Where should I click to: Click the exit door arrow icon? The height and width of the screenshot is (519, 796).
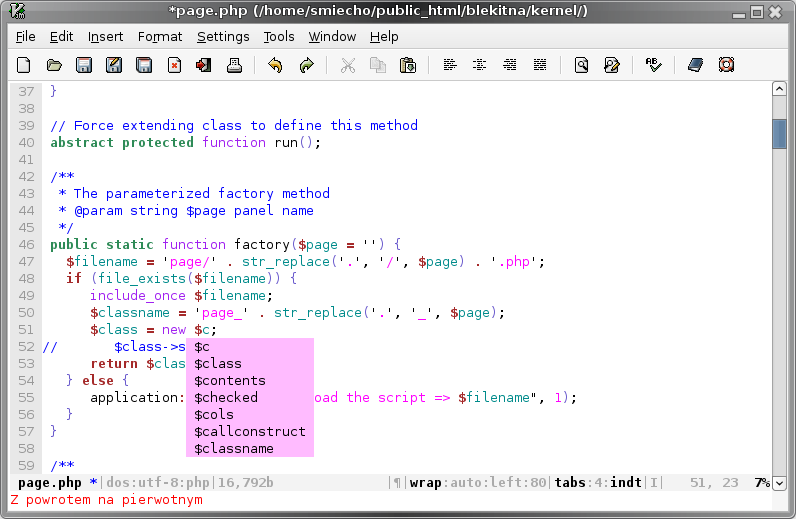[x=204, y=65]
